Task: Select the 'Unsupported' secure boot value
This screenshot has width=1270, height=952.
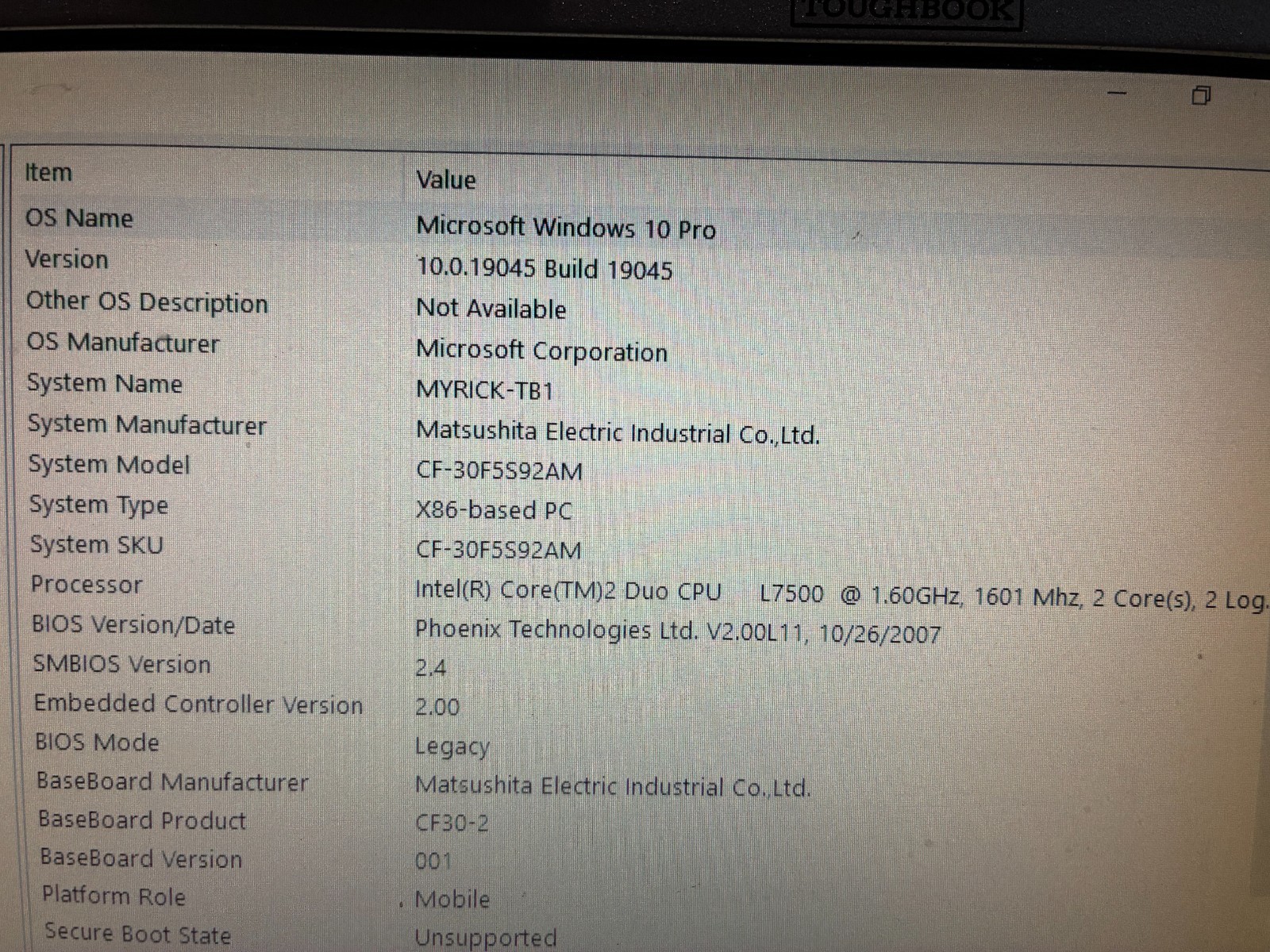Action: pyautogui.click(x=486, y=939)
